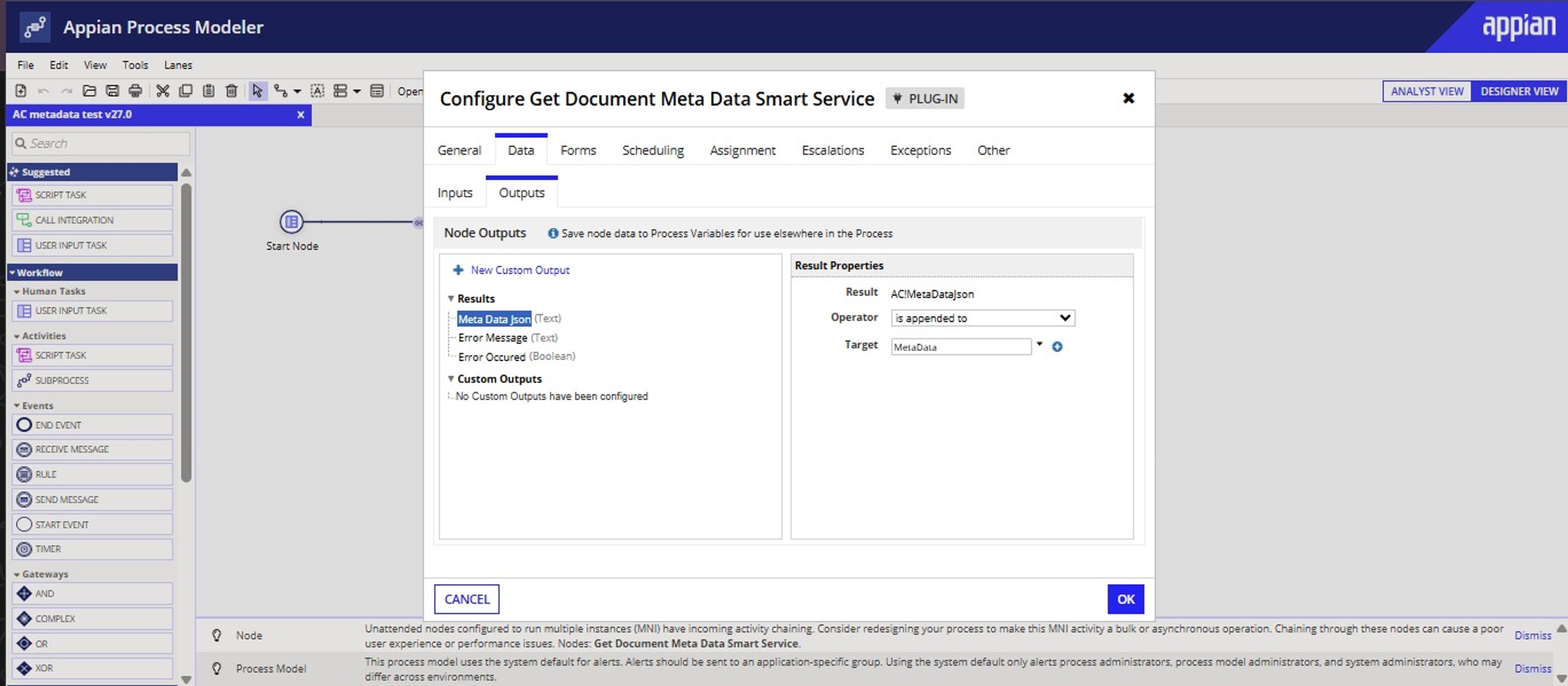The height and width of the screenshot is (686, 1568).
Task: Switch to the Assignment tab
Action: tap(743, 150)
